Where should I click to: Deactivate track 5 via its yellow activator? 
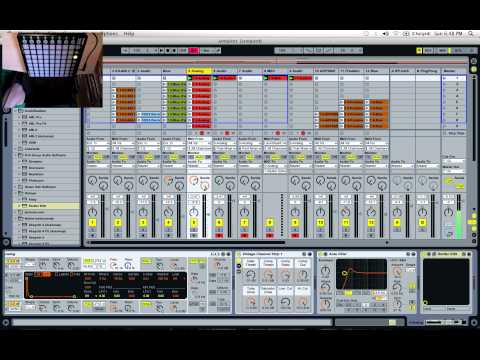194,222
